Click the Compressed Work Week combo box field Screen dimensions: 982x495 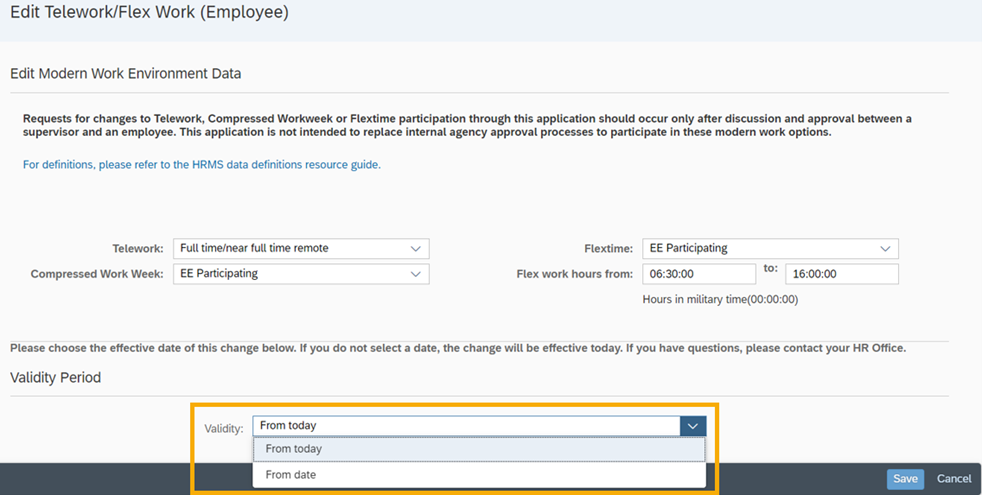290,273
